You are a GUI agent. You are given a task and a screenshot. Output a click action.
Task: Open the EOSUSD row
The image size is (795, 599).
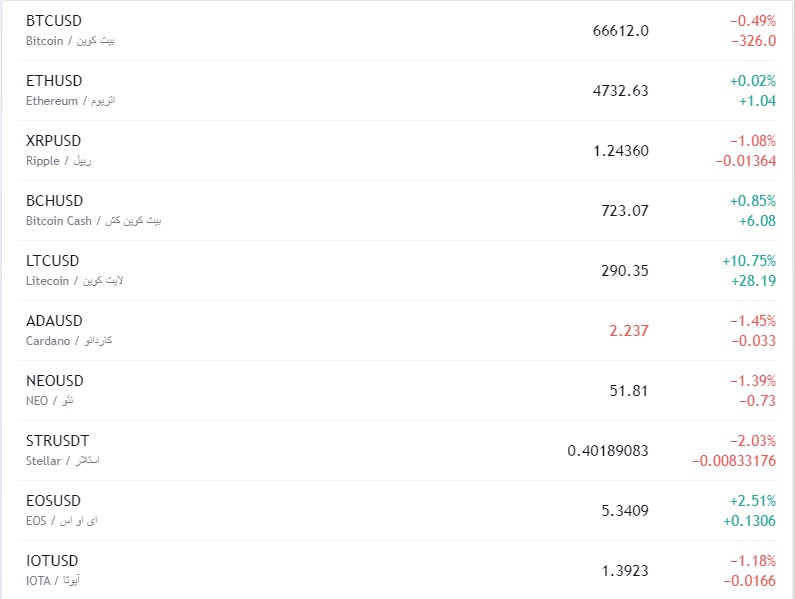point(54,501)
